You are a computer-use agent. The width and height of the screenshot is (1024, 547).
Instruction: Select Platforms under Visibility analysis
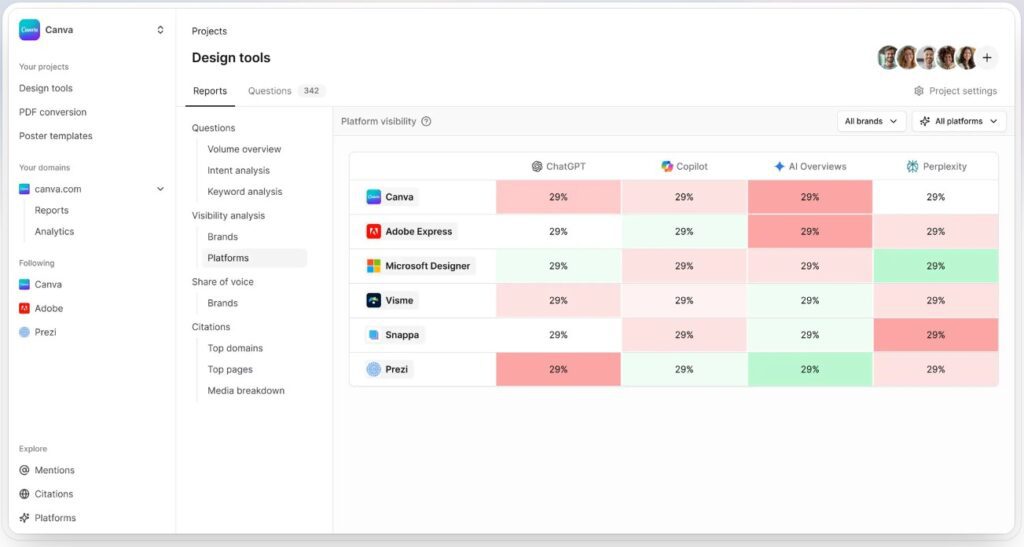(253, 258)
